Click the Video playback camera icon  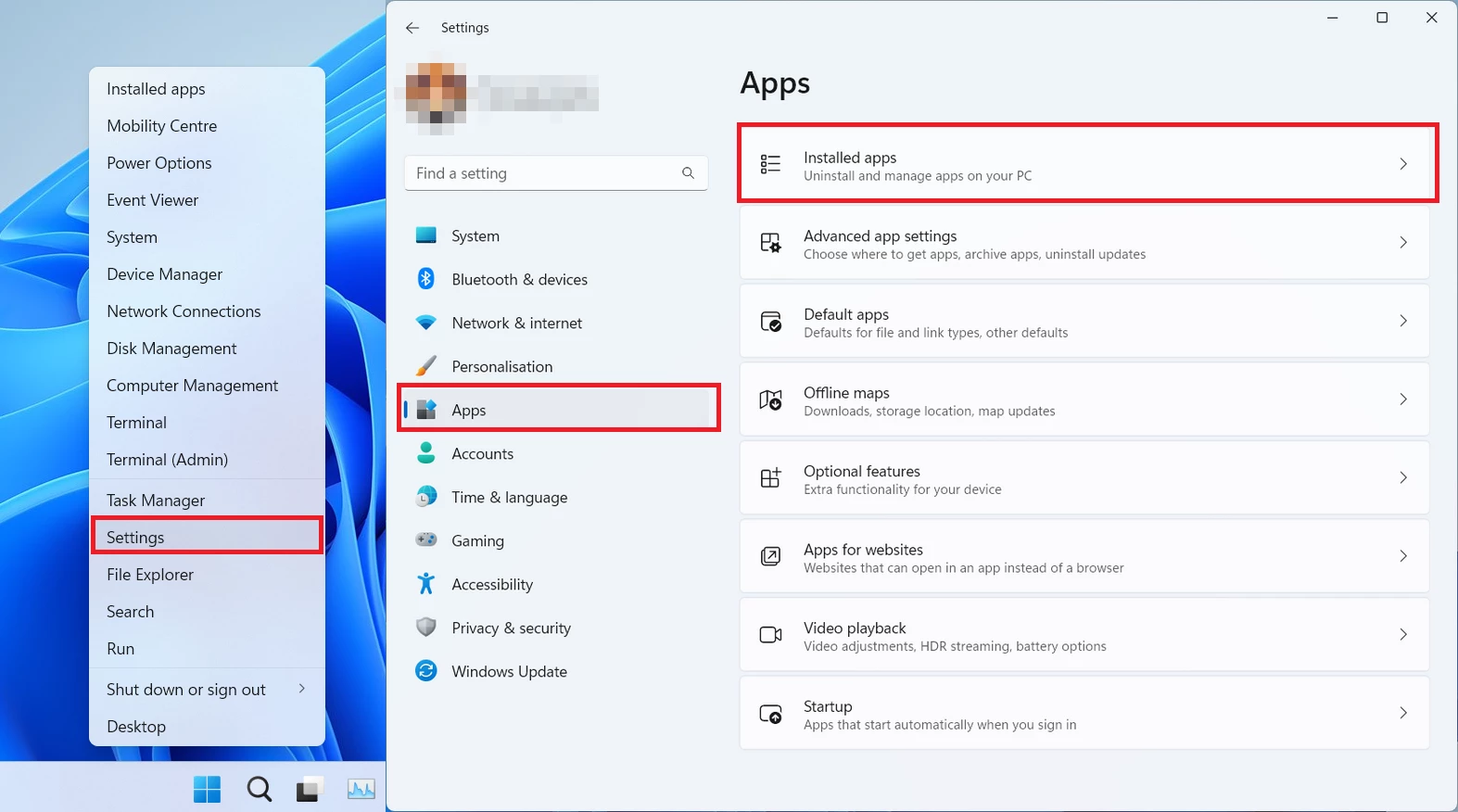coord(770,635)
